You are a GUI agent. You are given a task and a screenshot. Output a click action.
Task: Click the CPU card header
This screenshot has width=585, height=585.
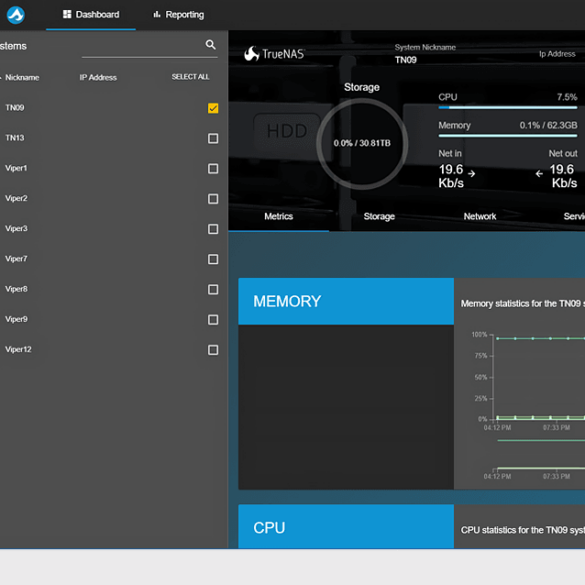(x=346, y=527)
